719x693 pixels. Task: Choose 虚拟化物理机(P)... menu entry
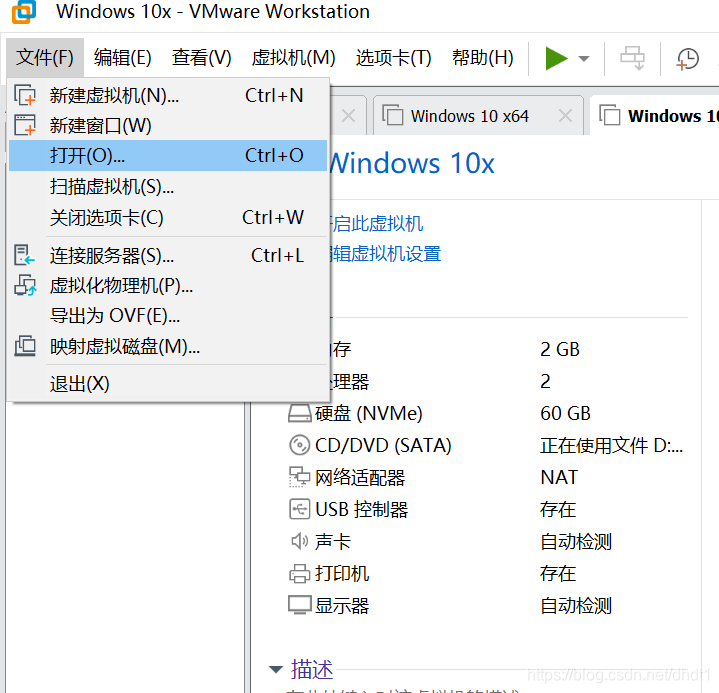[x=168, y=286]
